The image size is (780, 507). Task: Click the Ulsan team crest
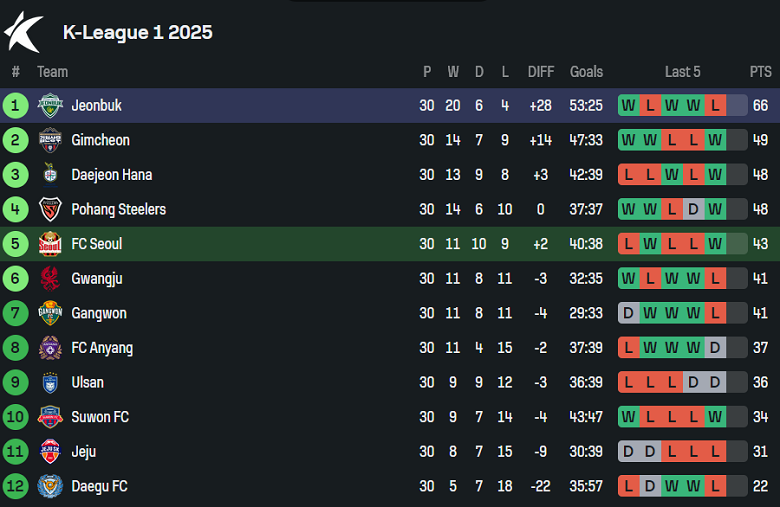pyautogui.click(x=50, y=382)
